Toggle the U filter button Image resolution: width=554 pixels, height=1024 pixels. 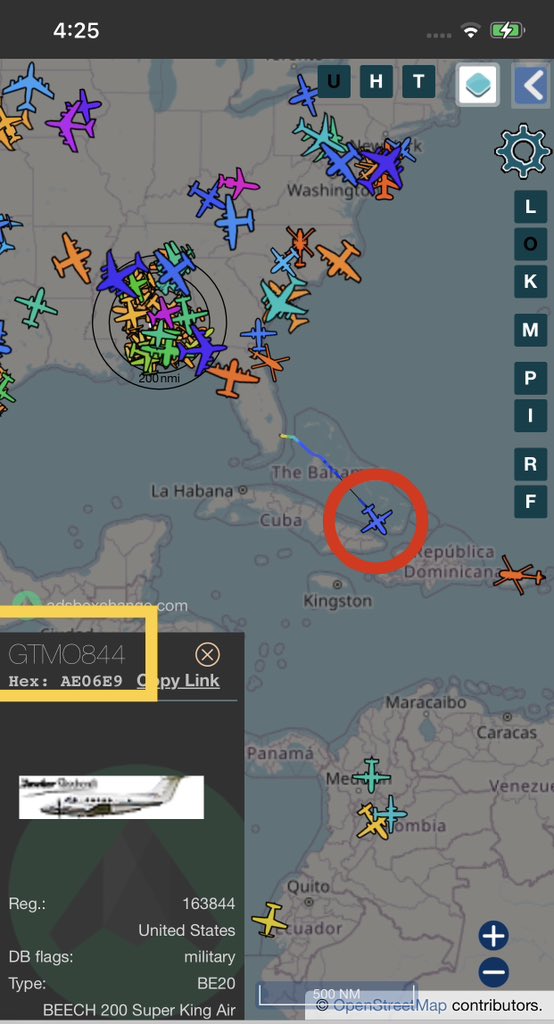click(x=334, y=82)
